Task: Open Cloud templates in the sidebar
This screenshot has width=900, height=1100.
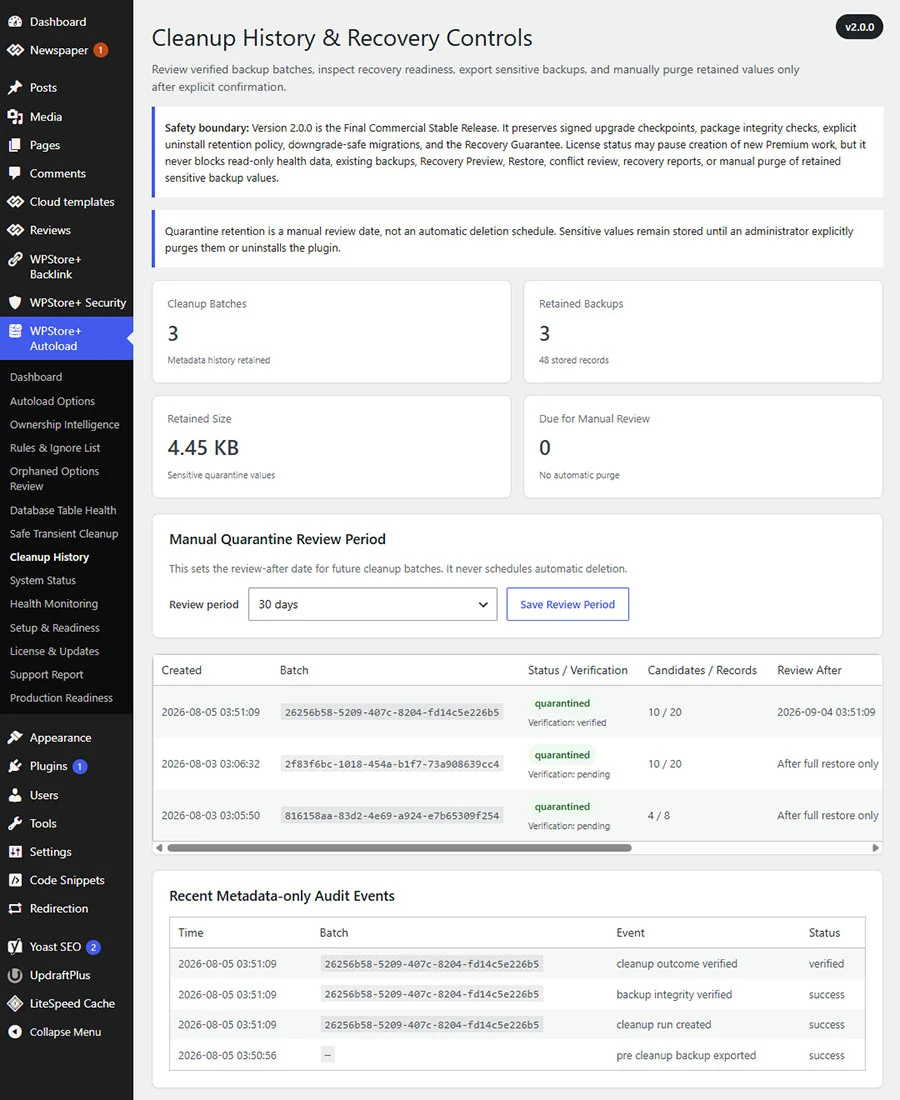Action: [72, 202]
